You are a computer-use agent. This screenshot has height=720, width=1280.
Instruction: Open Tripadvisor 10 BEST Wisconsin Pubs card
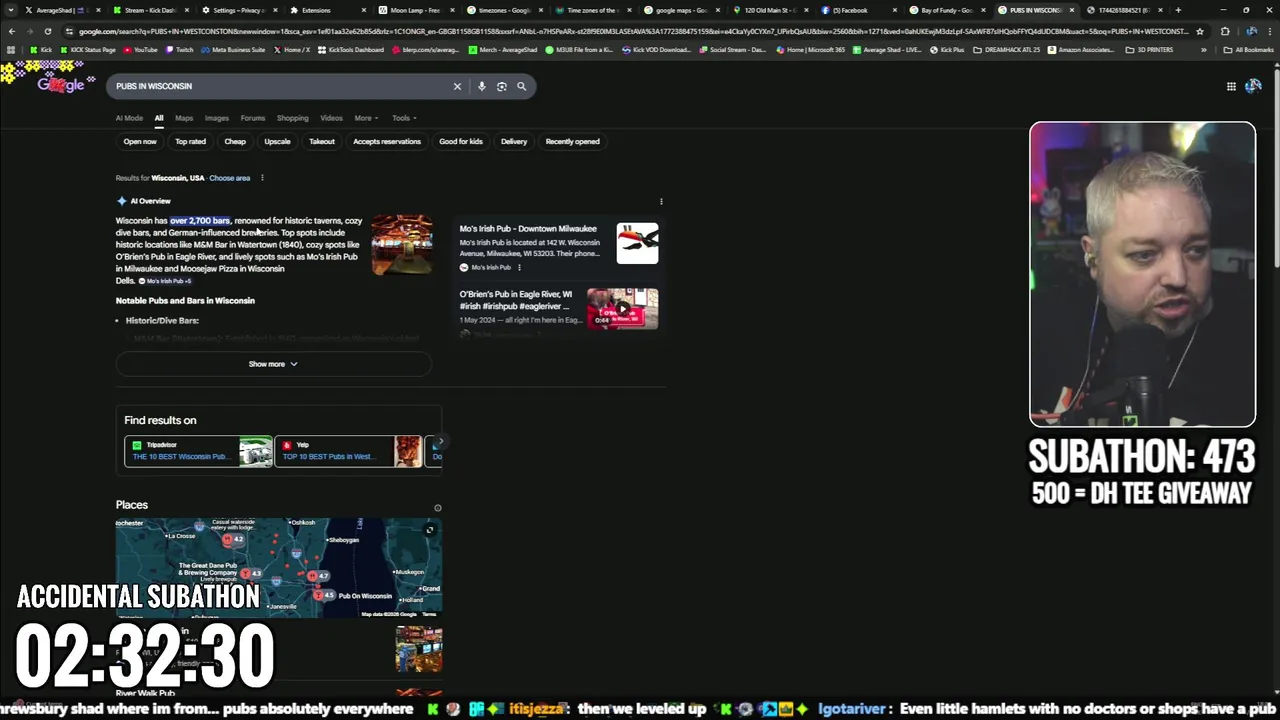198,451
